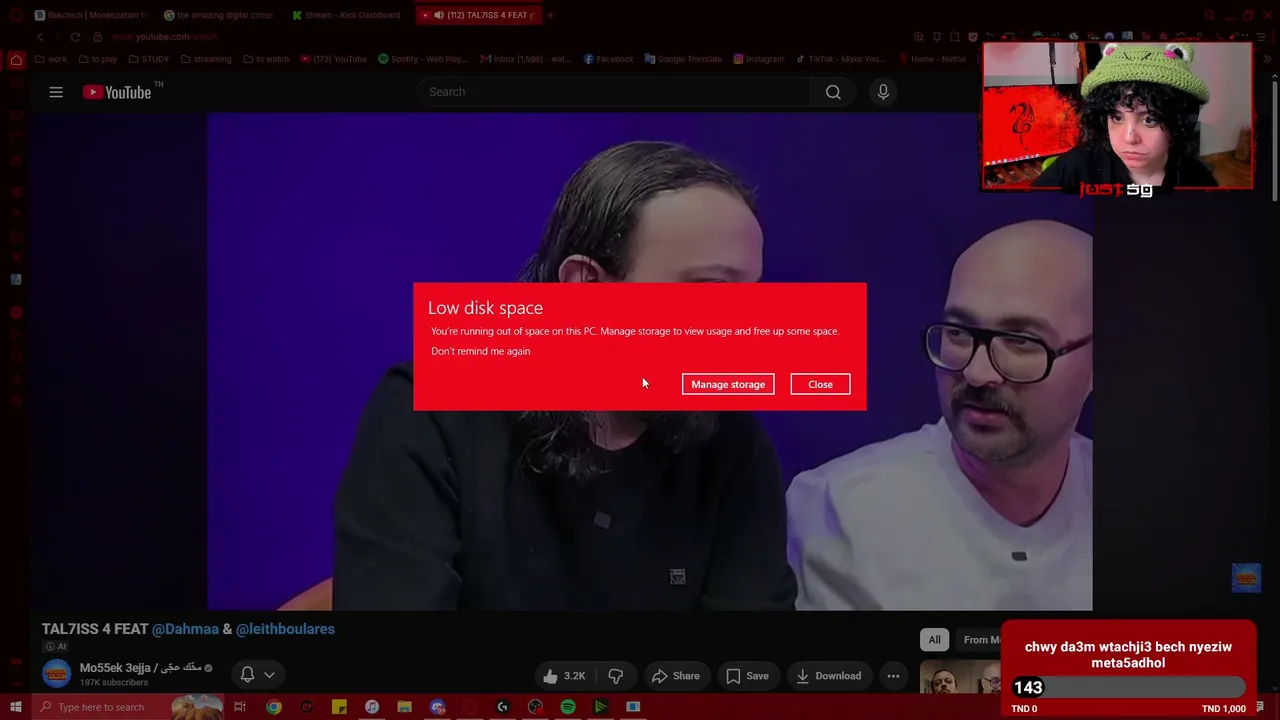Open Google Translate bookmark

683,59
